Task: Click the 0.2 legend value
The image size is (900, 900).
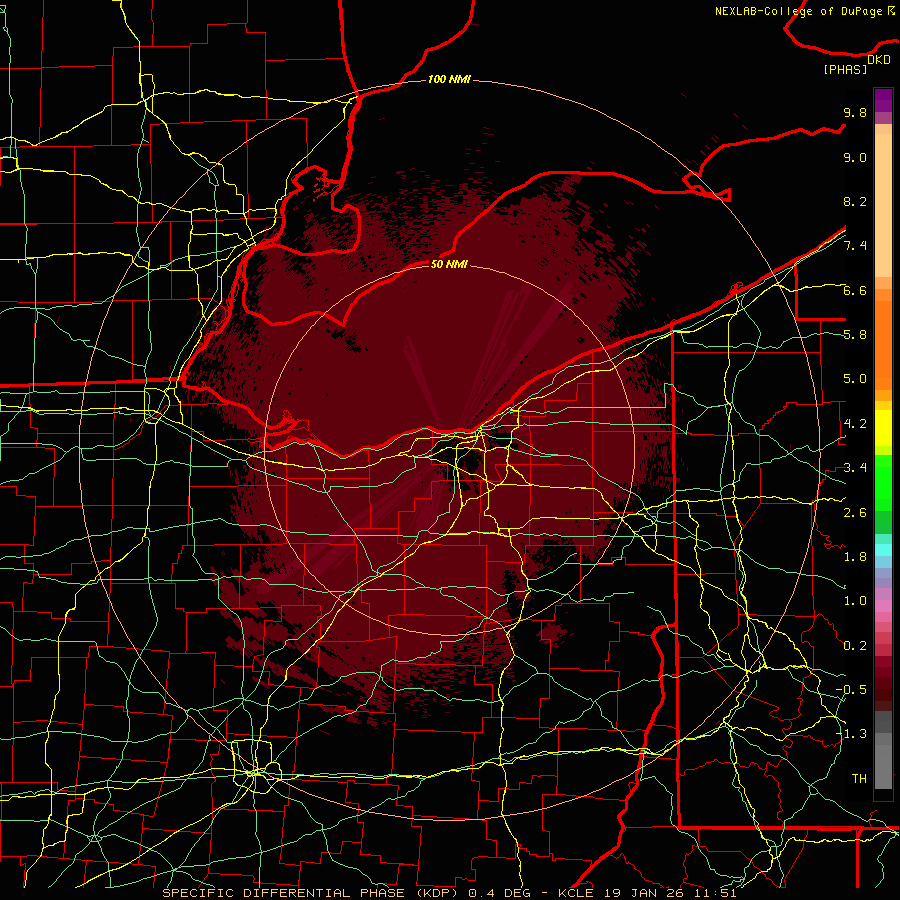Action: [x=855, y=646]
